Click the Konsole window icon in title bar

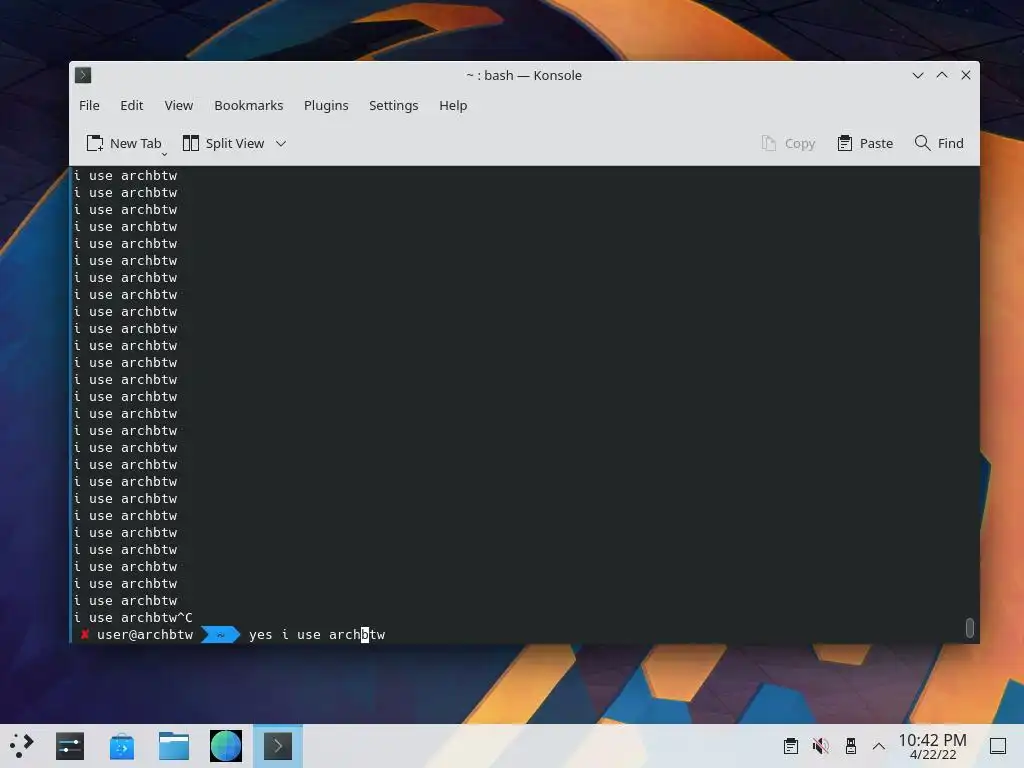83,75
